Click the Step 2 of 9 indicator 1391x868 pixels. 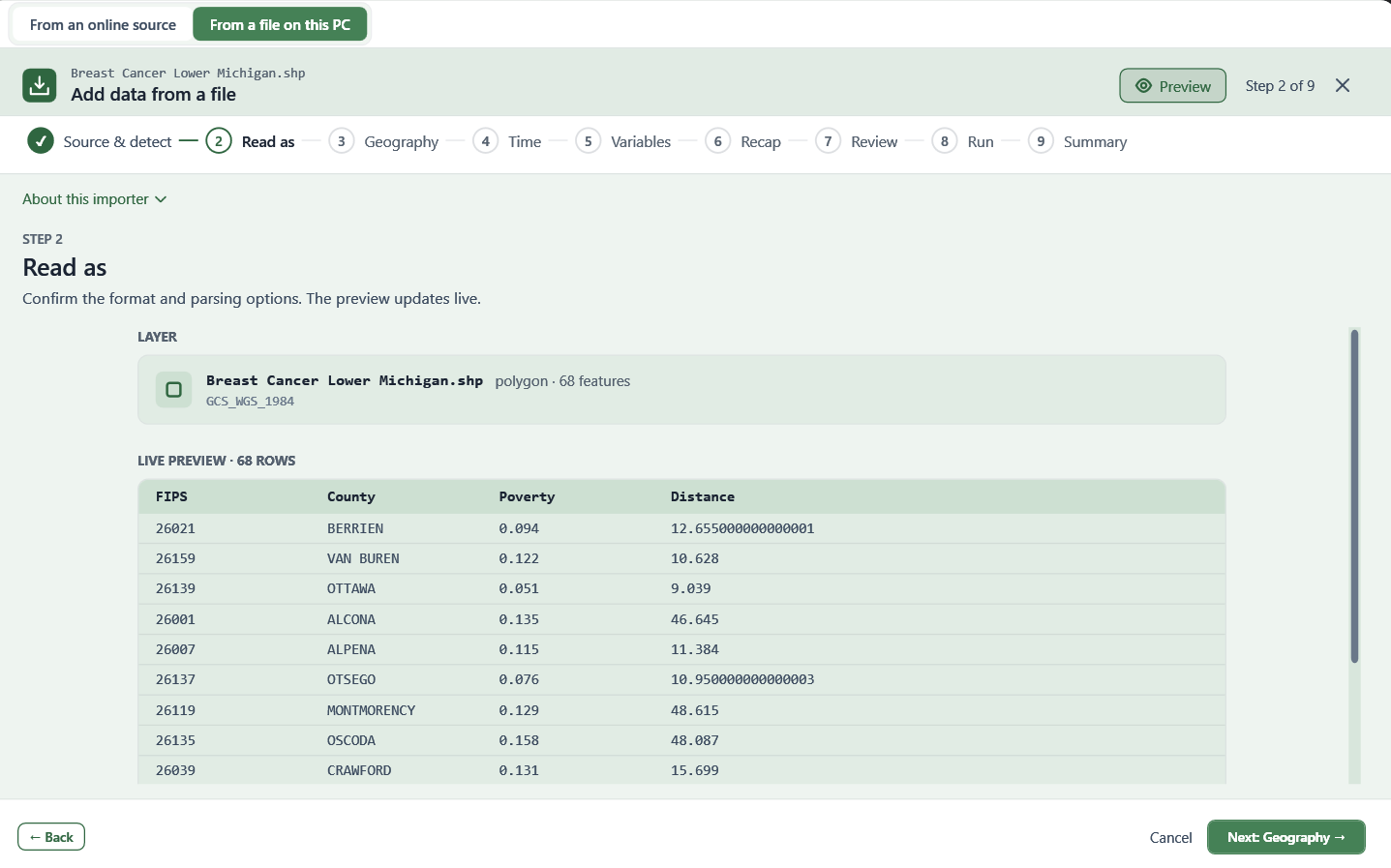pyautogui.click(x=1280, y=85)
